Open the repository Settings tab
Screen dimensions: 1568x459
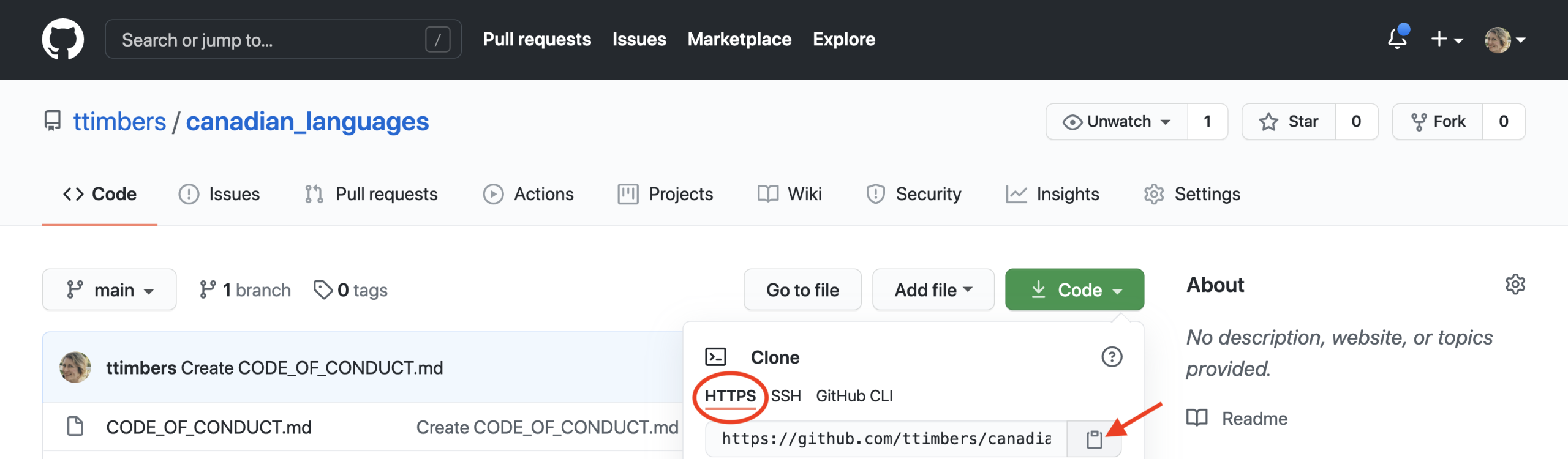coord(1193,194)
